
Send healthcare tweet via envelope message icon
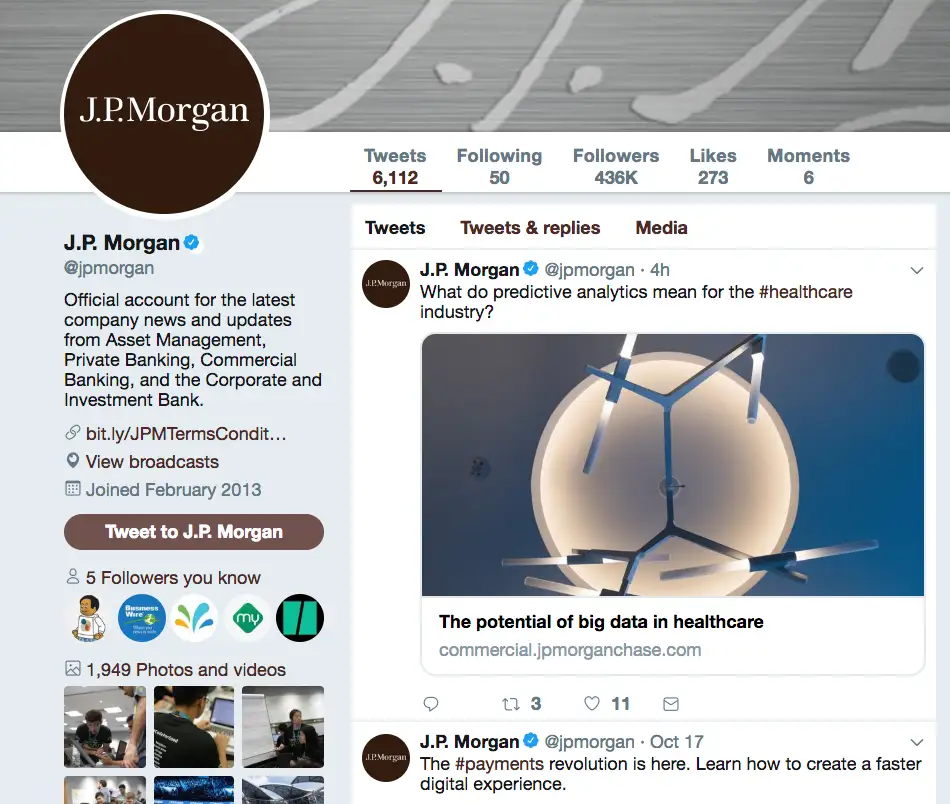tap(671, 703)
